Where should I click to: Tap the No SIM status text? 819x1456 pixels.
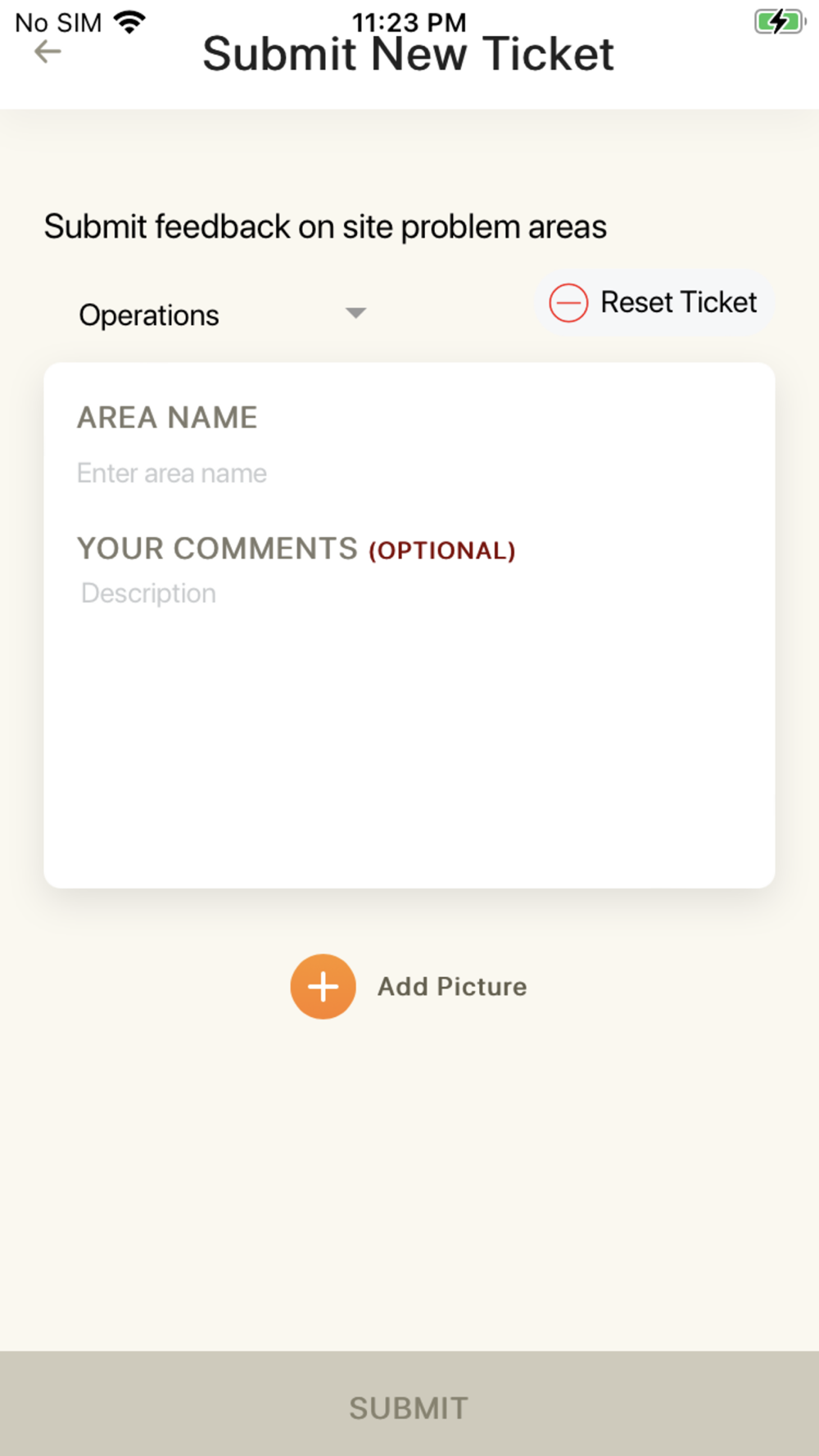point(58,23)
